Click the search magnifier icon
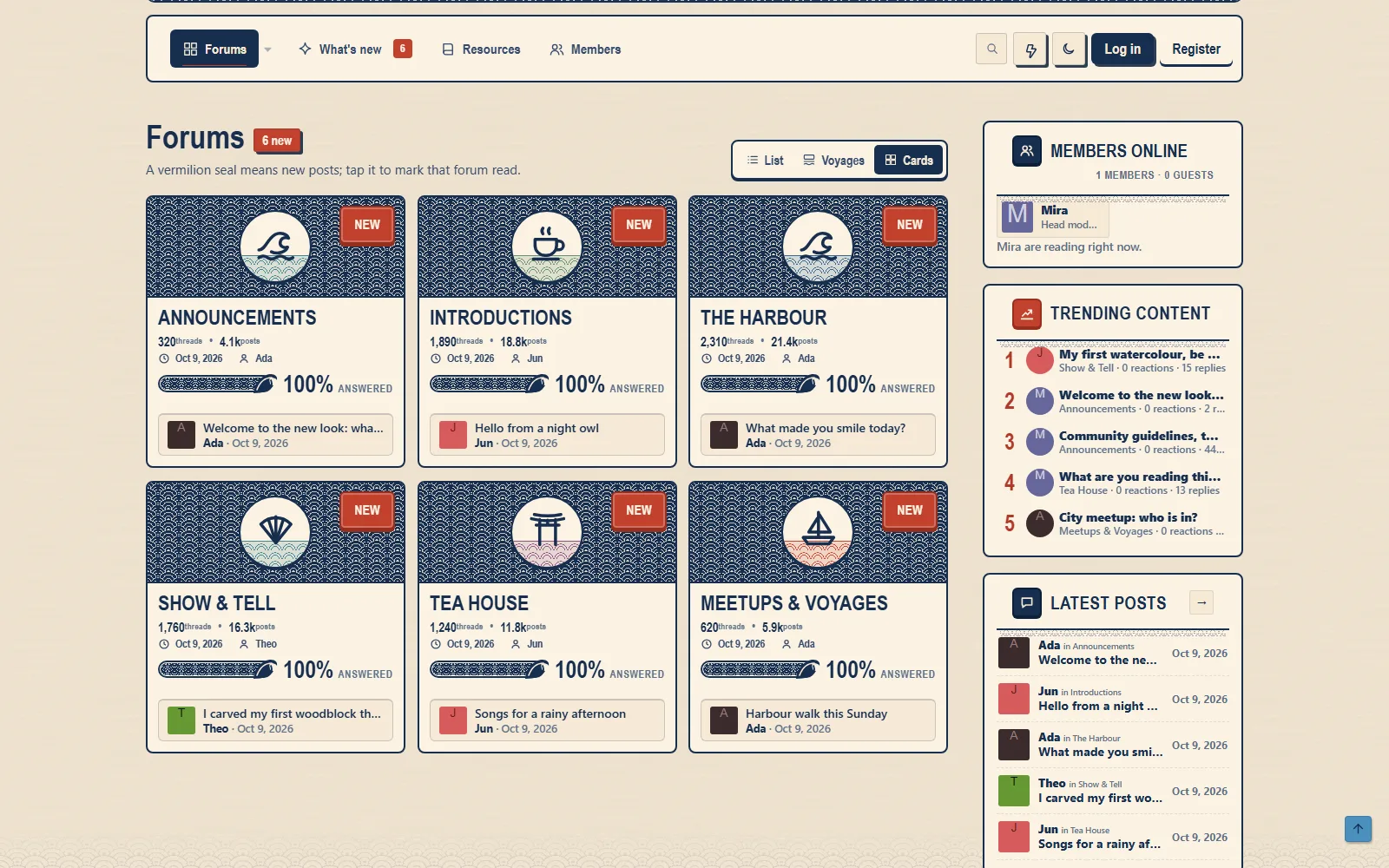Viewport: 1389px width, 868px height. coord(991,49)
